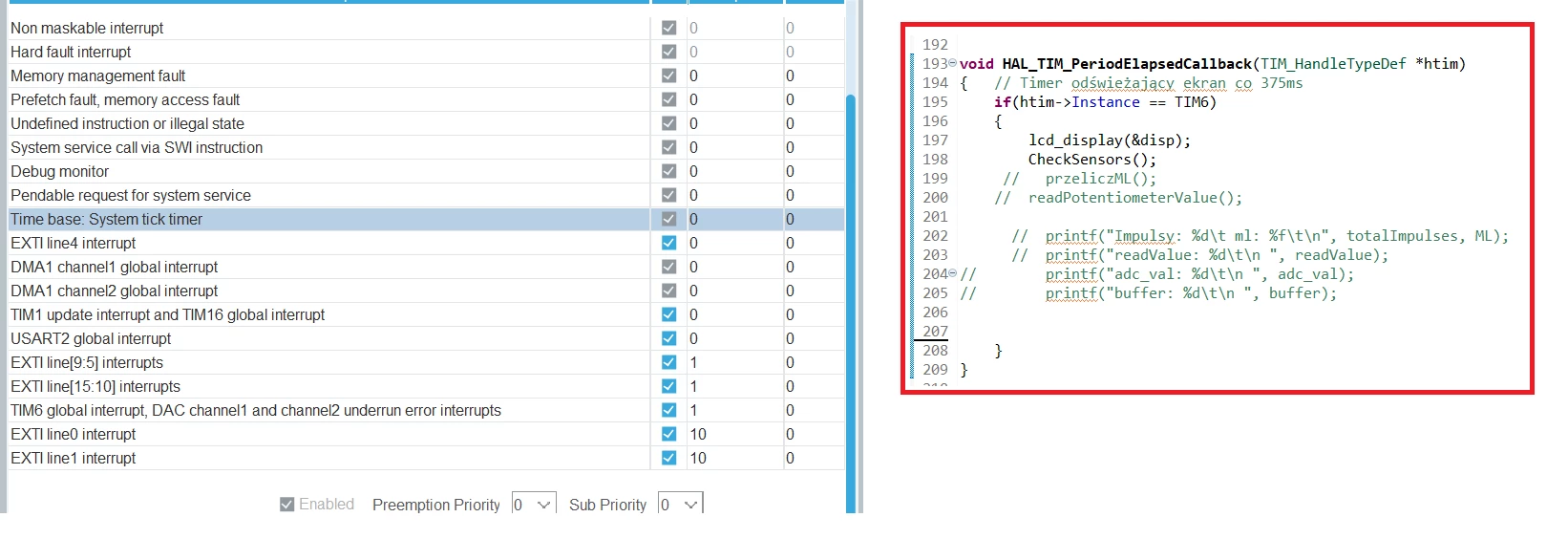The height and width of the screenshot is (539, 1568).
Task: Disable TIM1 update and TIM16 interrupt checkbox
Action: (668, 314)
